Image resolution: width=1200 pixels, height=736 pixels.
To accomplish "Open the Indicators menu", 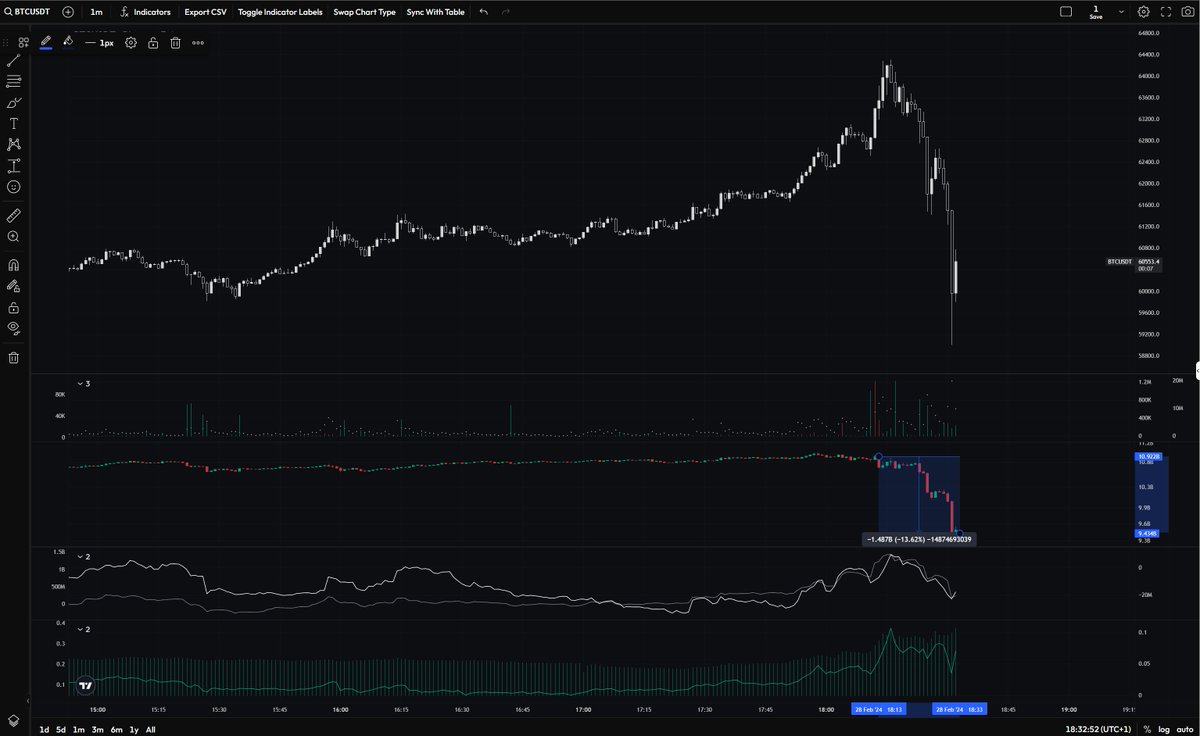I will pyautogui.click(x=146, y=12).
